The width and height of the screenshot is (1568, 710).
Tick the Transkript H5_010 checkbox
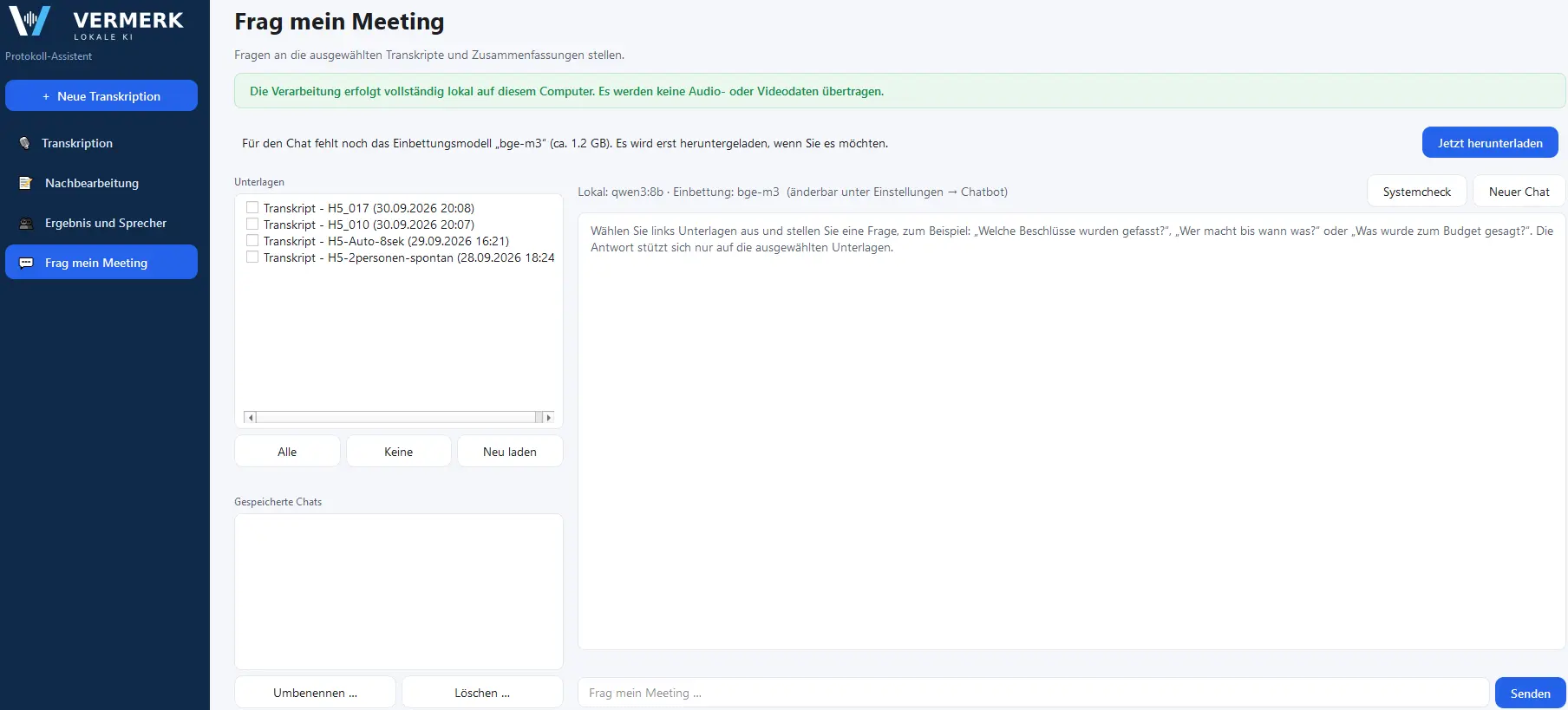(x=252, y=224)
